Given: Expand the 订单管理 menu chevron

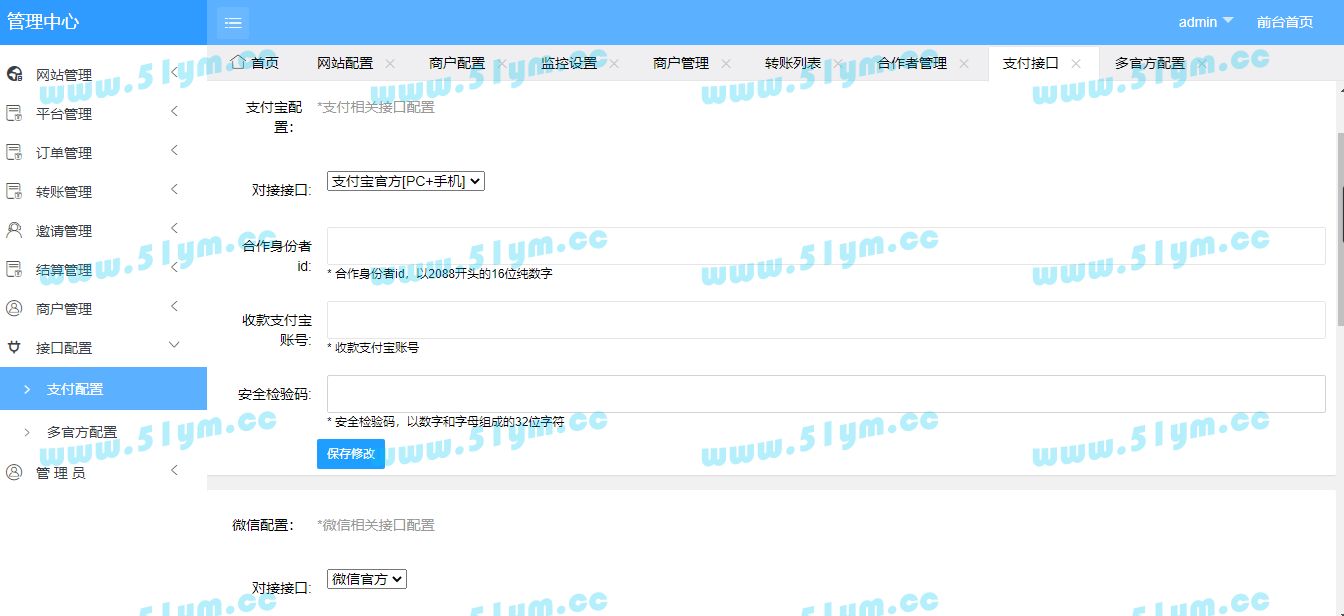Looking at the screenshot, I should click(174, 150).
